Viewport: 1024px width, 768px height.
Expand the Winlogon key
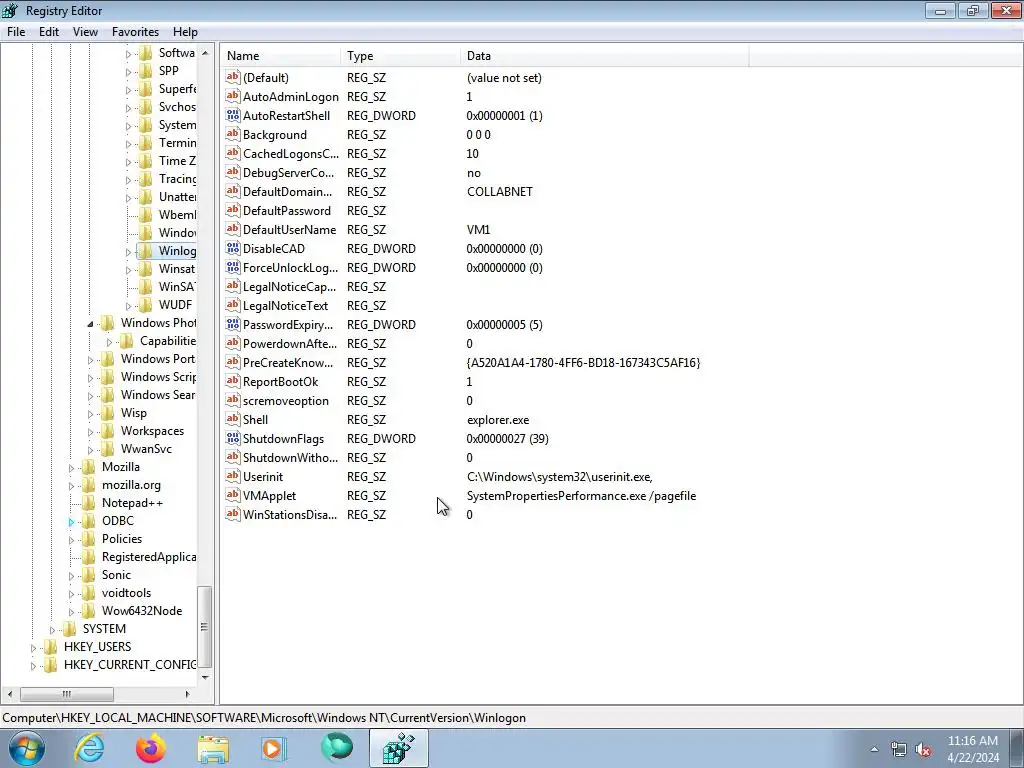coord(128,251)
